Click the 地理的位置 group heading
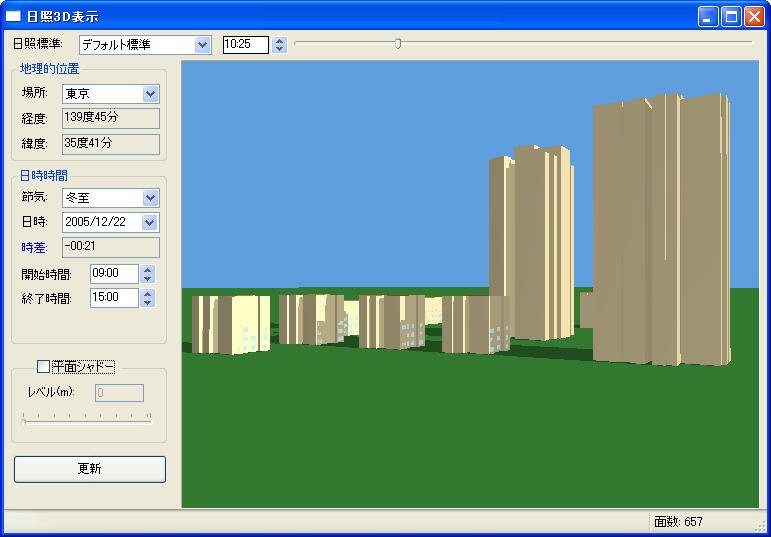 click(x=49, y=69)
